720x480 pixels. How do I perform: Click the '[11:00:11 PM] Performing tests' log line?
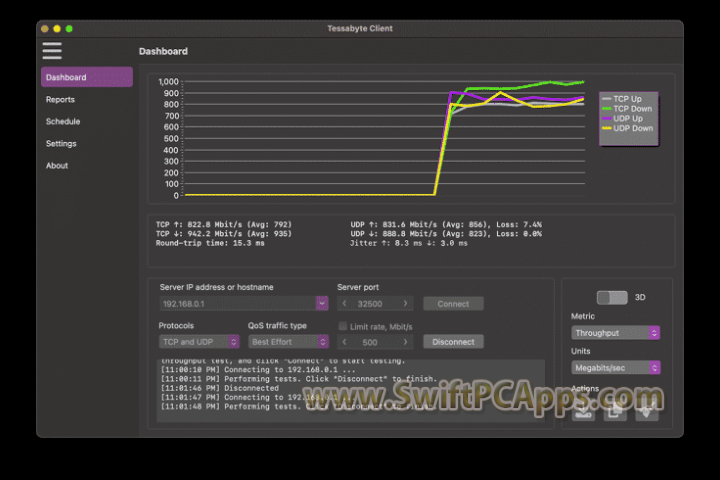click(x=299, y=379)
